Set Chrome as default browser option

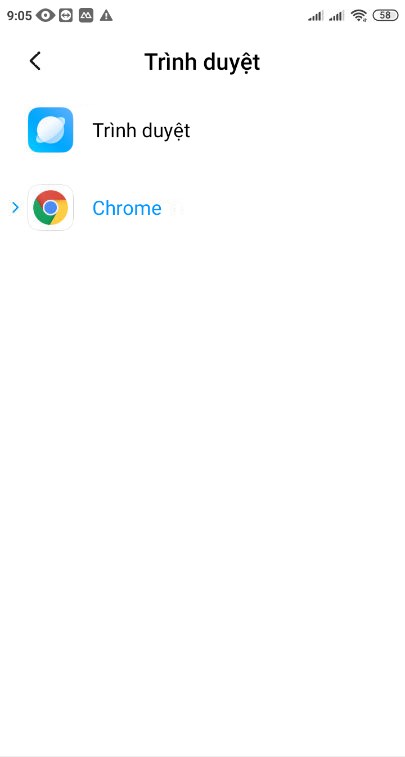(203, 208)
